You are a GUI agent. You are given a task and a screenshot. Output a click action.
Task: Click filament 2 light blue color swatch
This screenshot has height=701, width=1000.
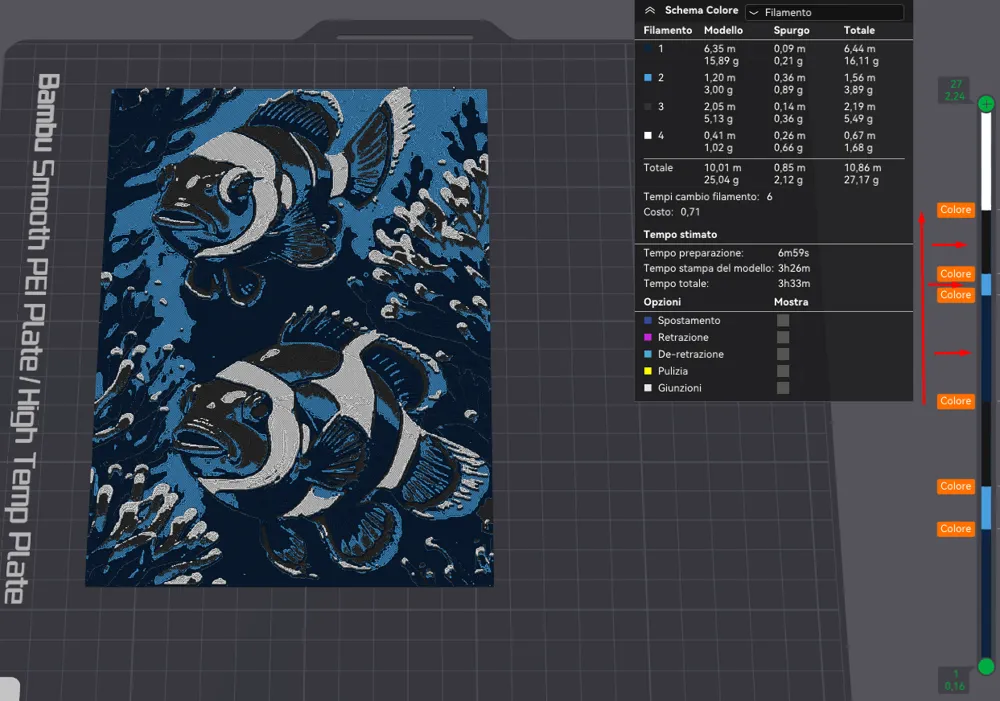pyautogui.click(x=648, y=77)
